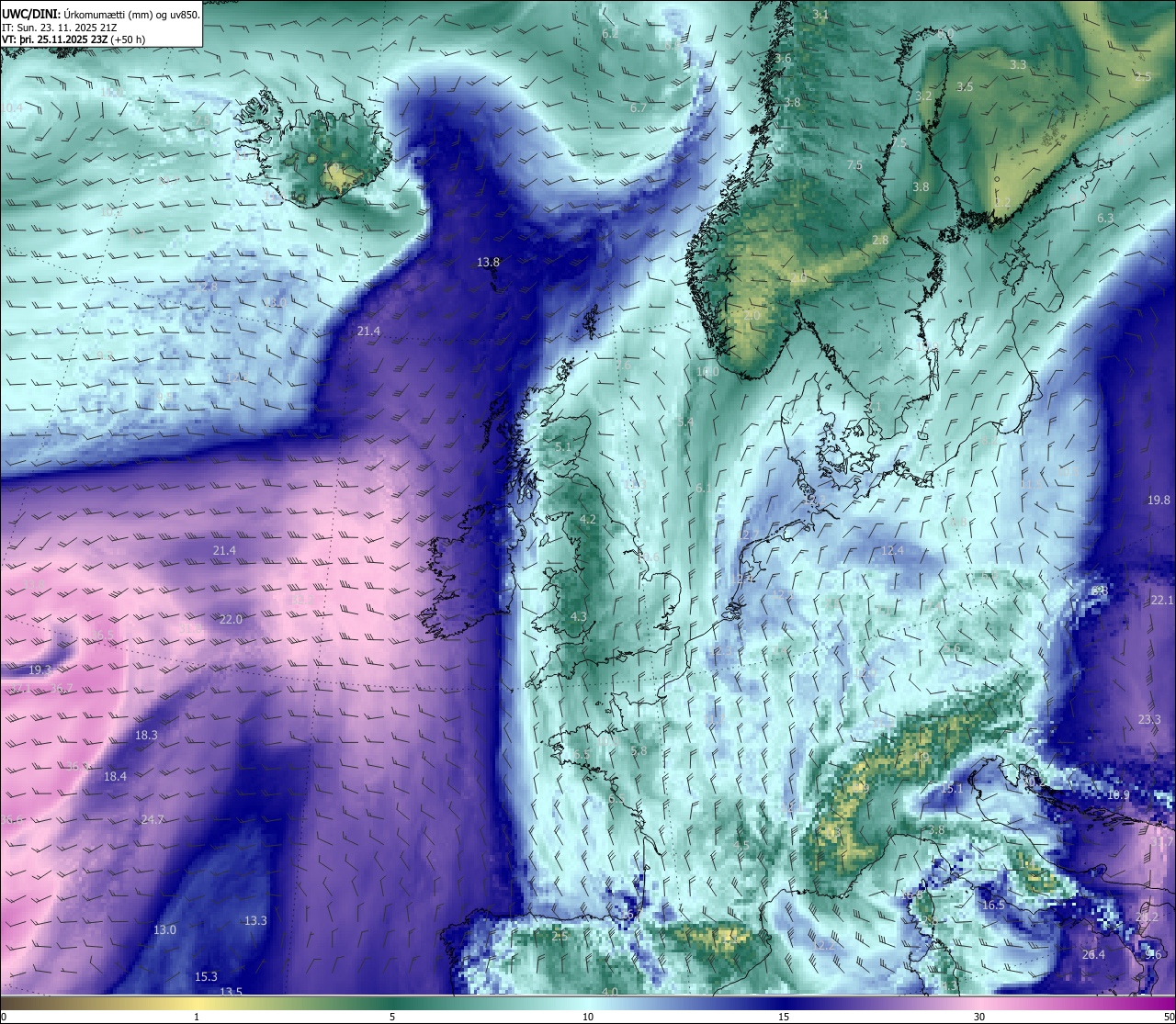Click the 24.7 value label

pos(153,819)
